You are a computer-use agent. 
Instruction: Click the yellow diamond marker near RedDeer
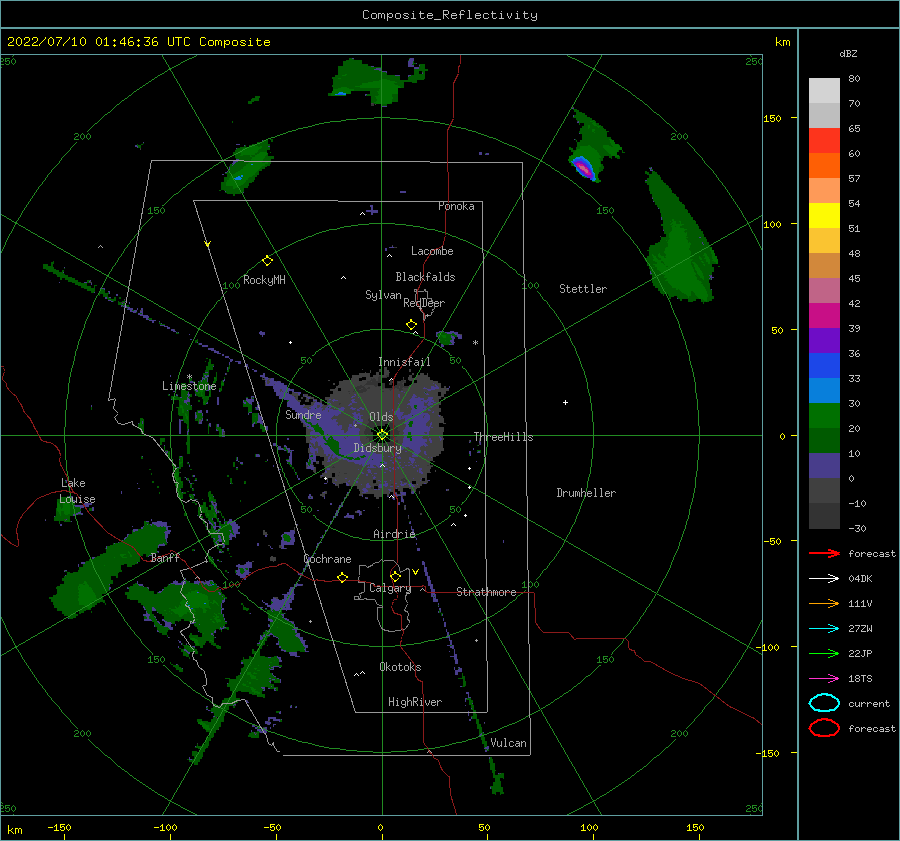[x=411, y=325]
